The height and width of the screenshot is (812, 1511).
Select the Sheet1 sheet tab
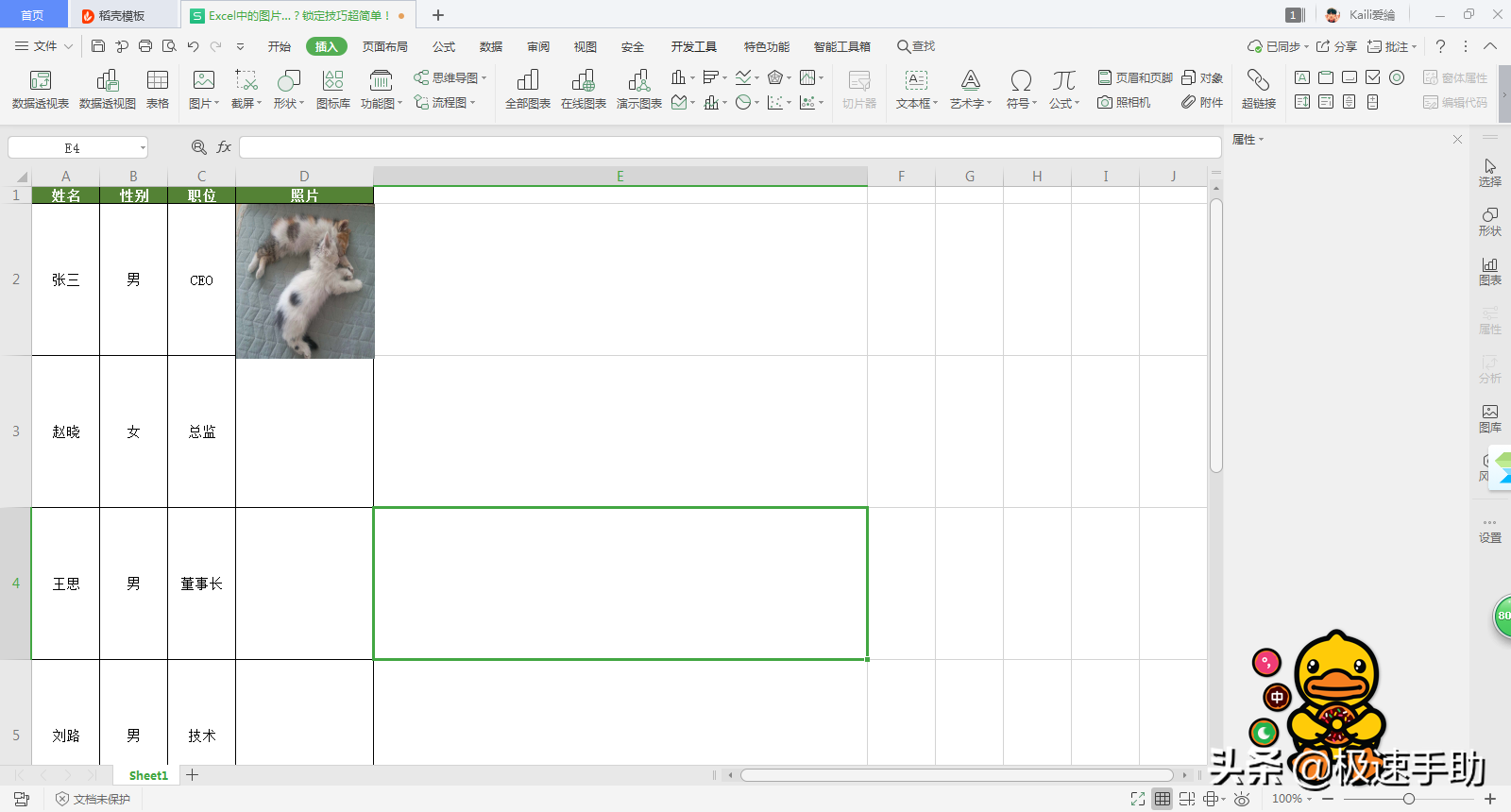(148, 775)
